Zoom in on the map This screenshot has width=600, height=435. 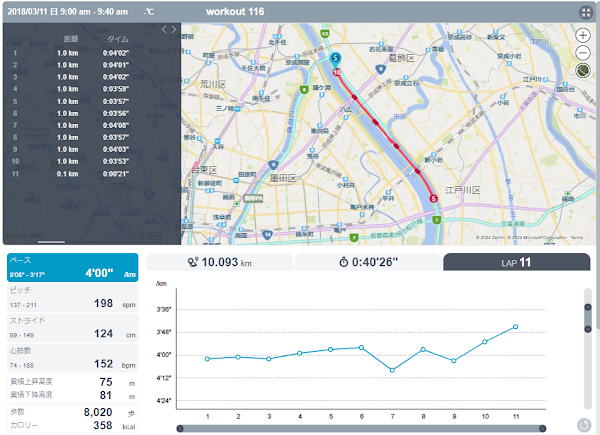tap(583, 36)
